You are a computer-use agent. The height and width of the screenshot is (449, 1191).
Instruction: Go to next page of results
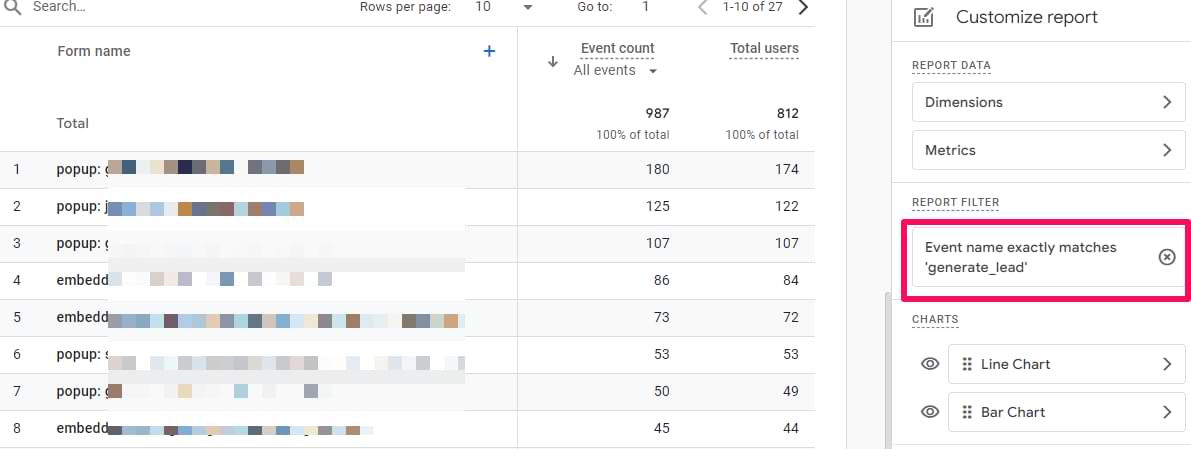click(x=803, y=7)
